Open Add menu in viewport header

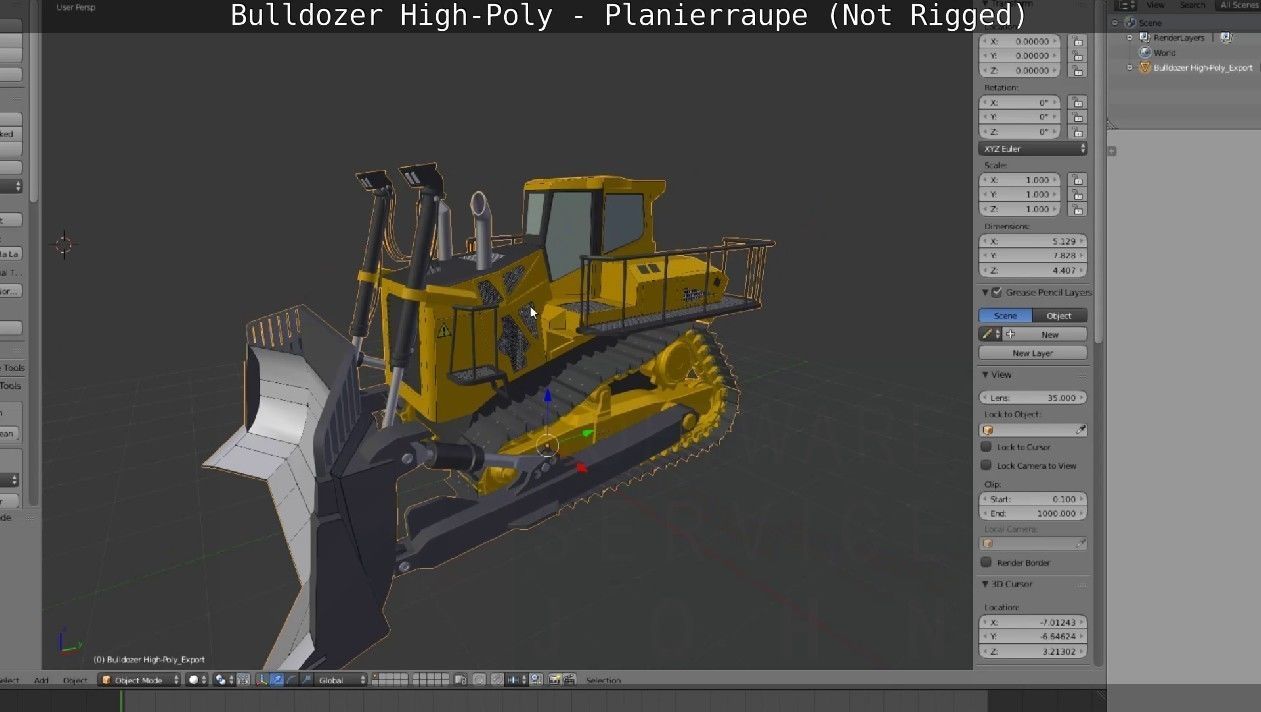(x=41, y=680)
